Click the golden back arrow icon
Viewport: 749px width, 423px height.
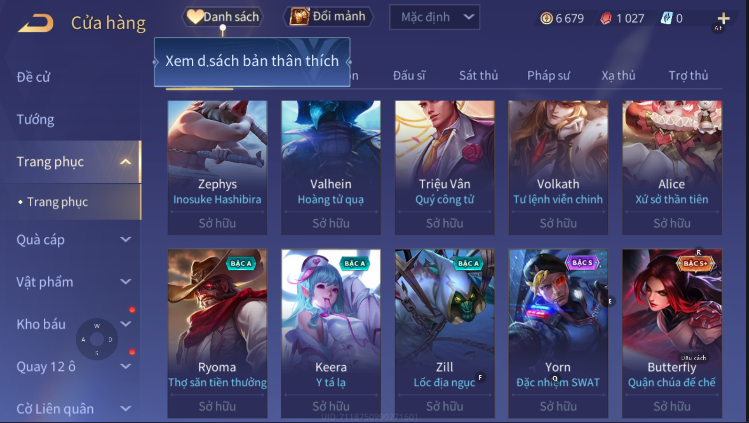coord(36,23)
